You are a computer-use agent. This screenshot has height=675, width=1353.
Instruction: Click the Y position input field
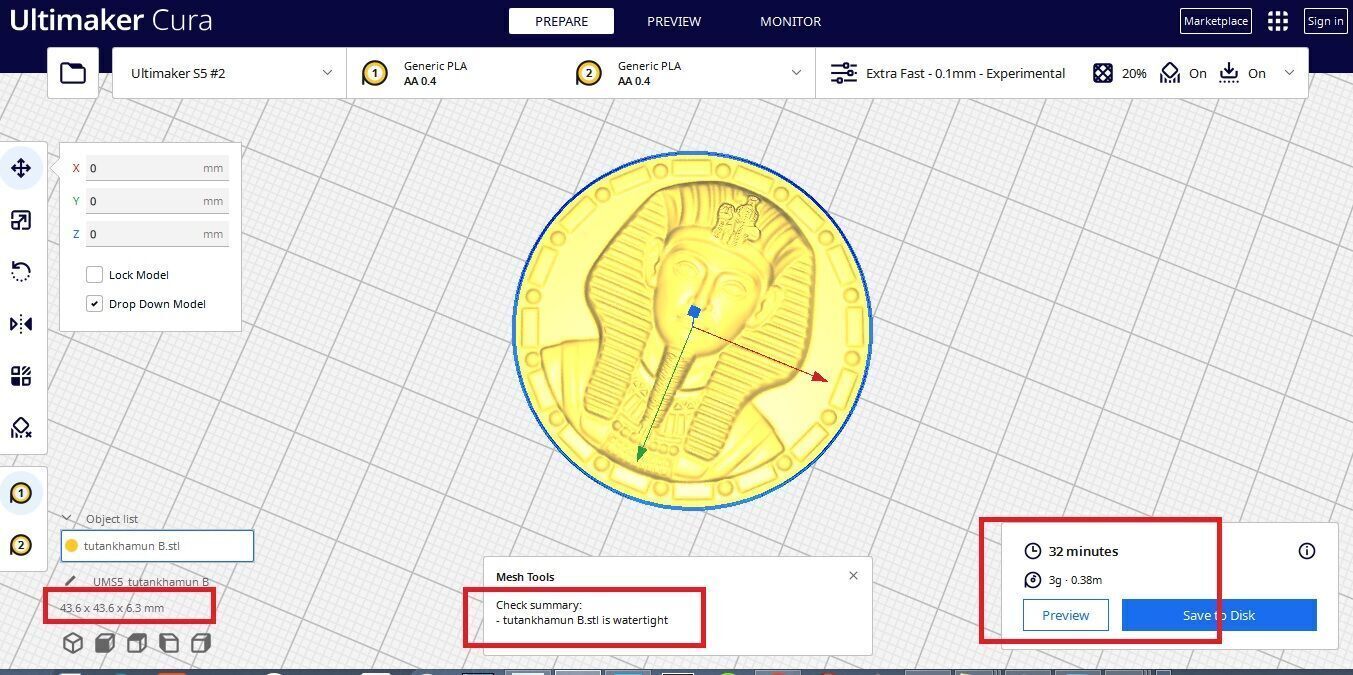pos(157,201)
